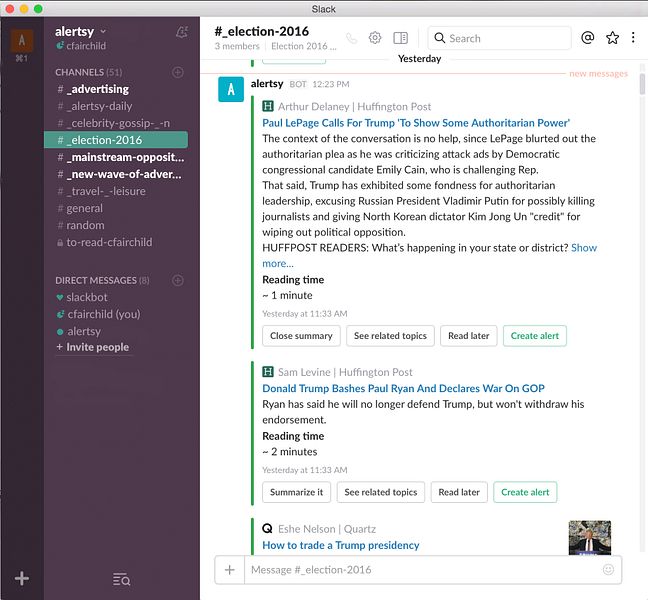Click Create alert under Paul Ryan article
Image resolution: width=648 pixels, height=600 pixels.
(x=525, y=492)
